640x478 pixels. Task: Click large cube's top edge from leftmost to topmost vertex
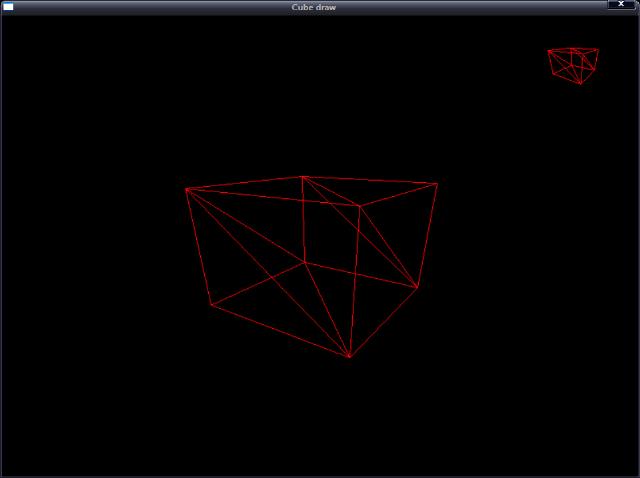tap(244, 182)
